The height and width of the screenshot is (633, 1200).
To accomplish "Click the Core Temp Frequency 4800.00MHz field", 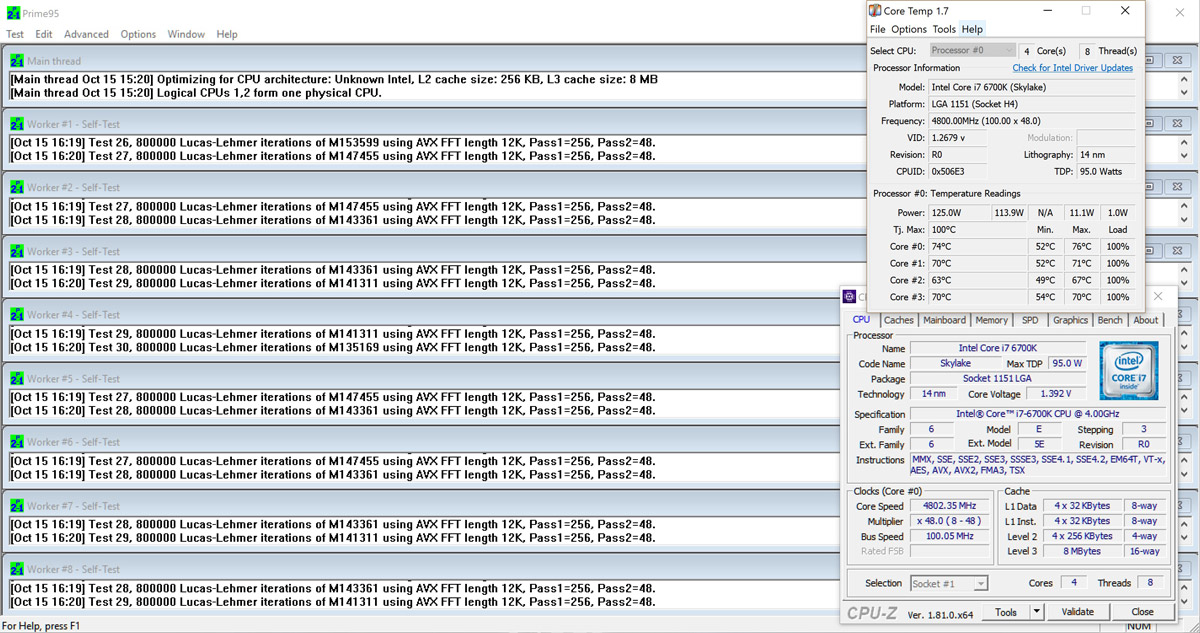I will tap(1034, 121).
